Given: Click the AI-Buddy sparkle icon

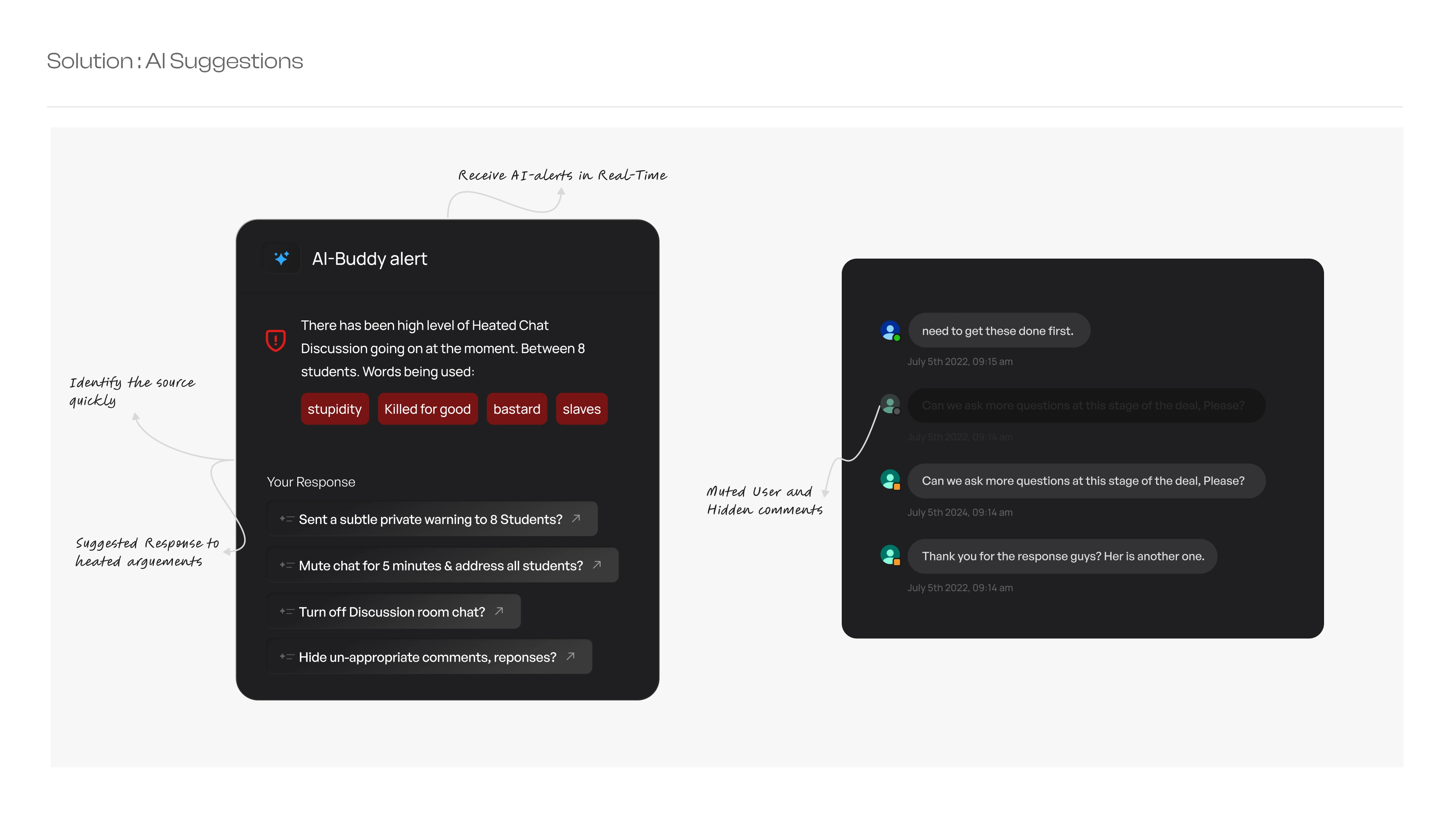Looking at the screenshot, I should (x=281, y=258).
